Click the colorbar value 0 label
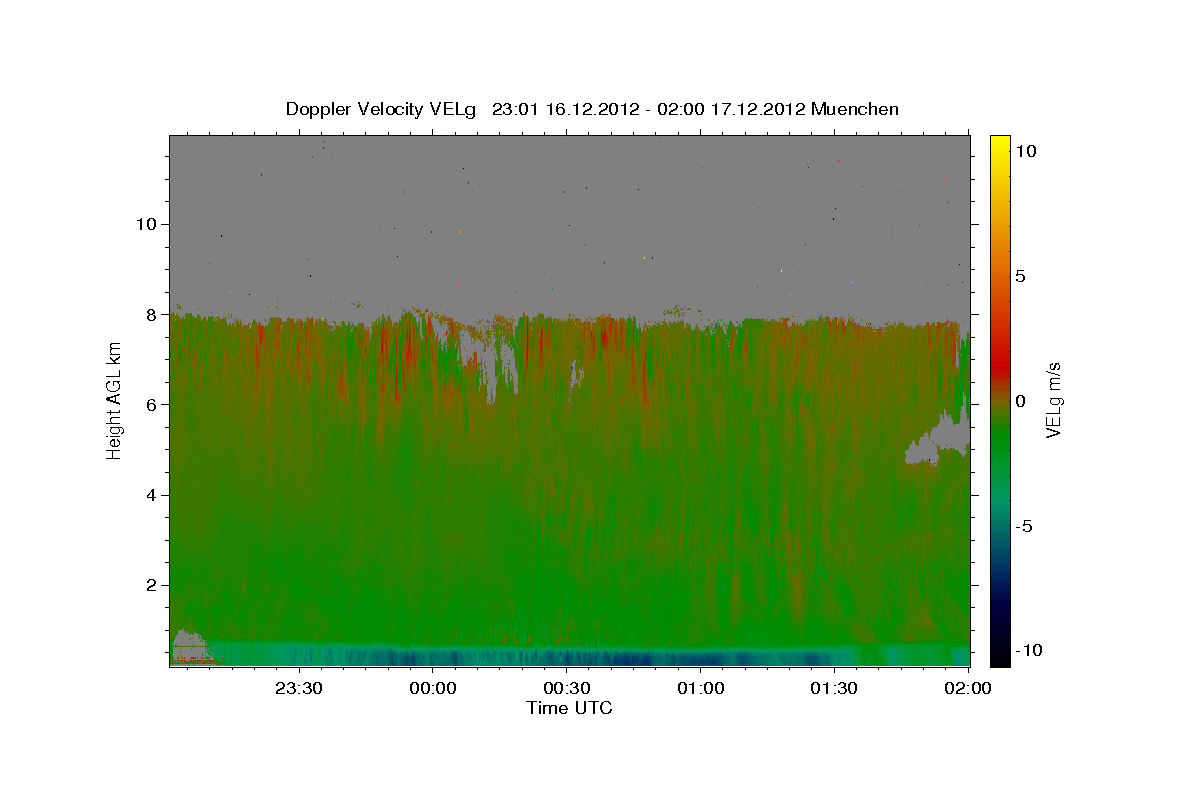Image resolution: width=1200 pixels, height=800 pixels. [1022, 401]
